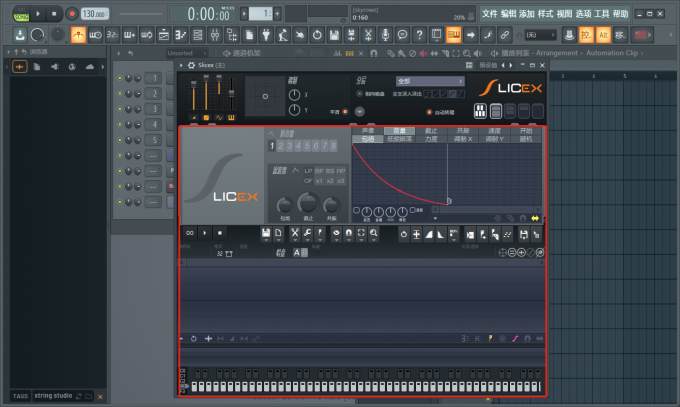
Task: Click the 截止 cutoff knob in filter section
Action: 308,202
